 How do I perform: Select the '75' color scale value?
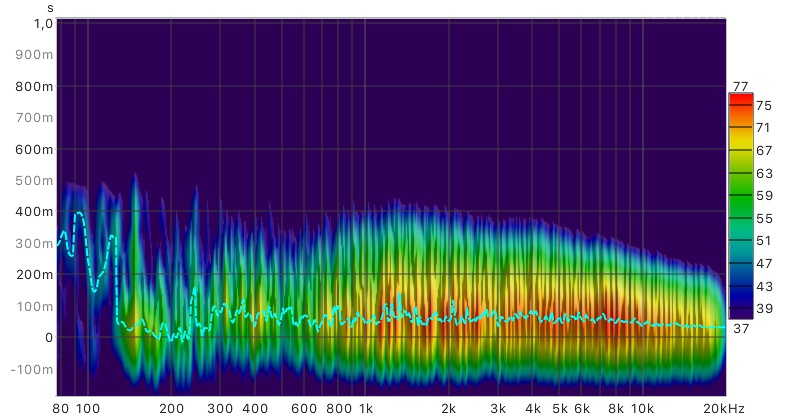(764, 106)
